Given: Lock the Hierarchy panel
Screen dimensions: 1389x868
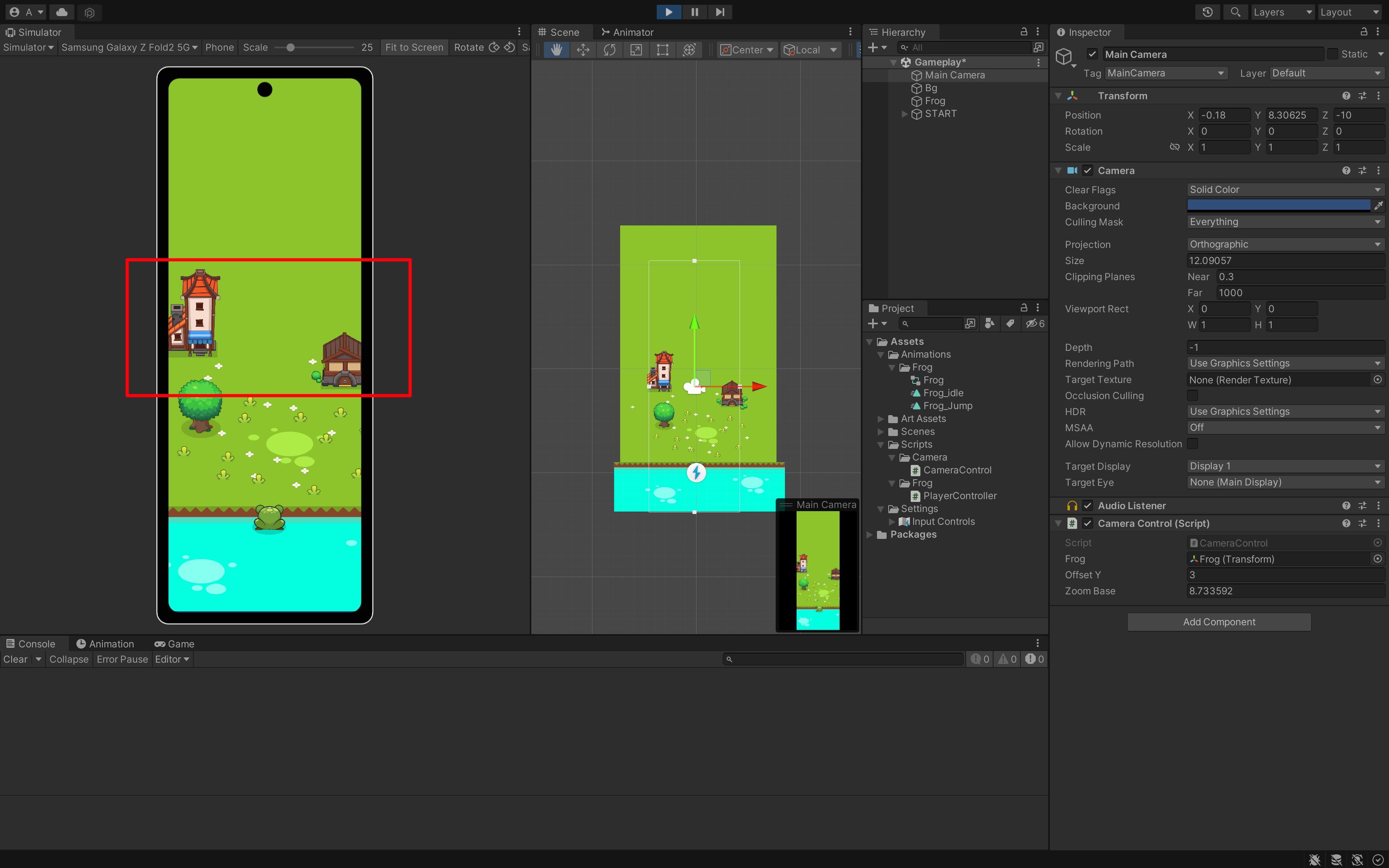Looking at the screenshot, I should (x=1023, y=32).
